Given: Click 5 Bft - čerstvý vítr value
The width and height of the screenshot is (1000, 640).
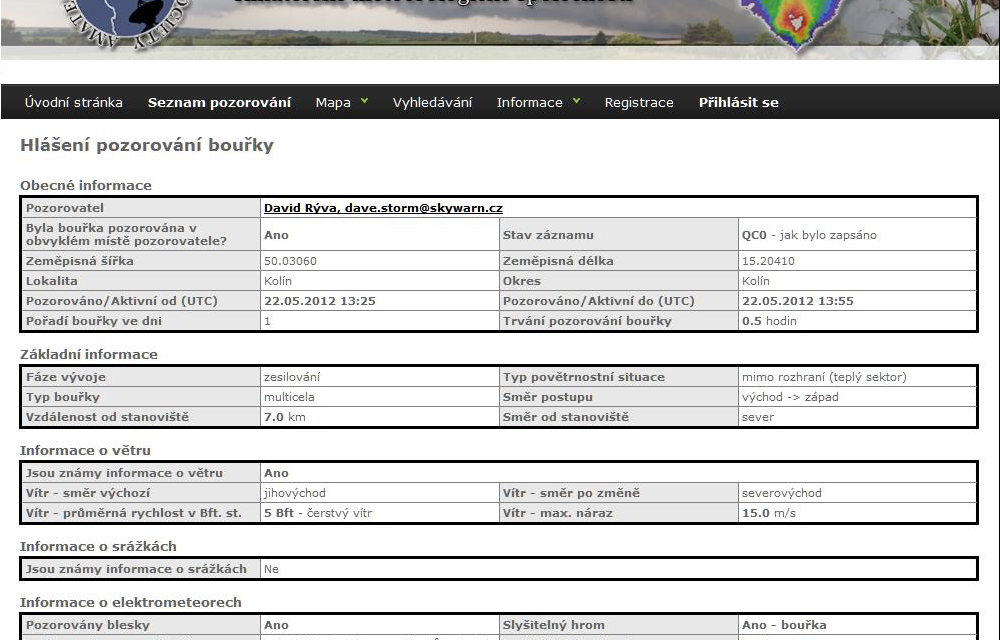Looking at the screenshot, I should (318, 513).
